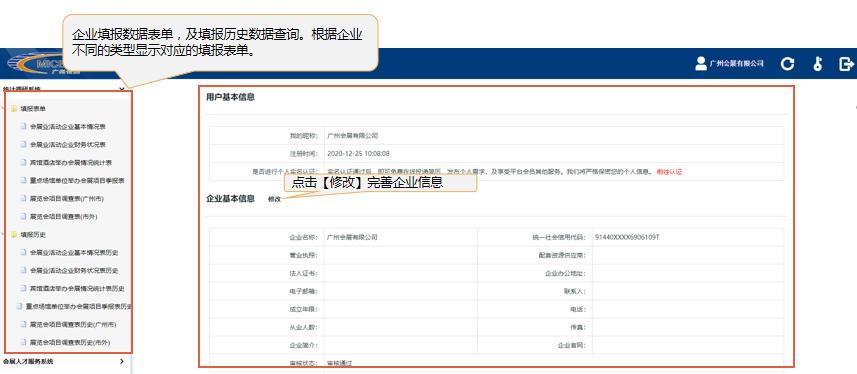Open the 重点场馆单位举办会展项目季报表 form
The height and width of the screenshot is (374, 857).
[x=77, y=180]
